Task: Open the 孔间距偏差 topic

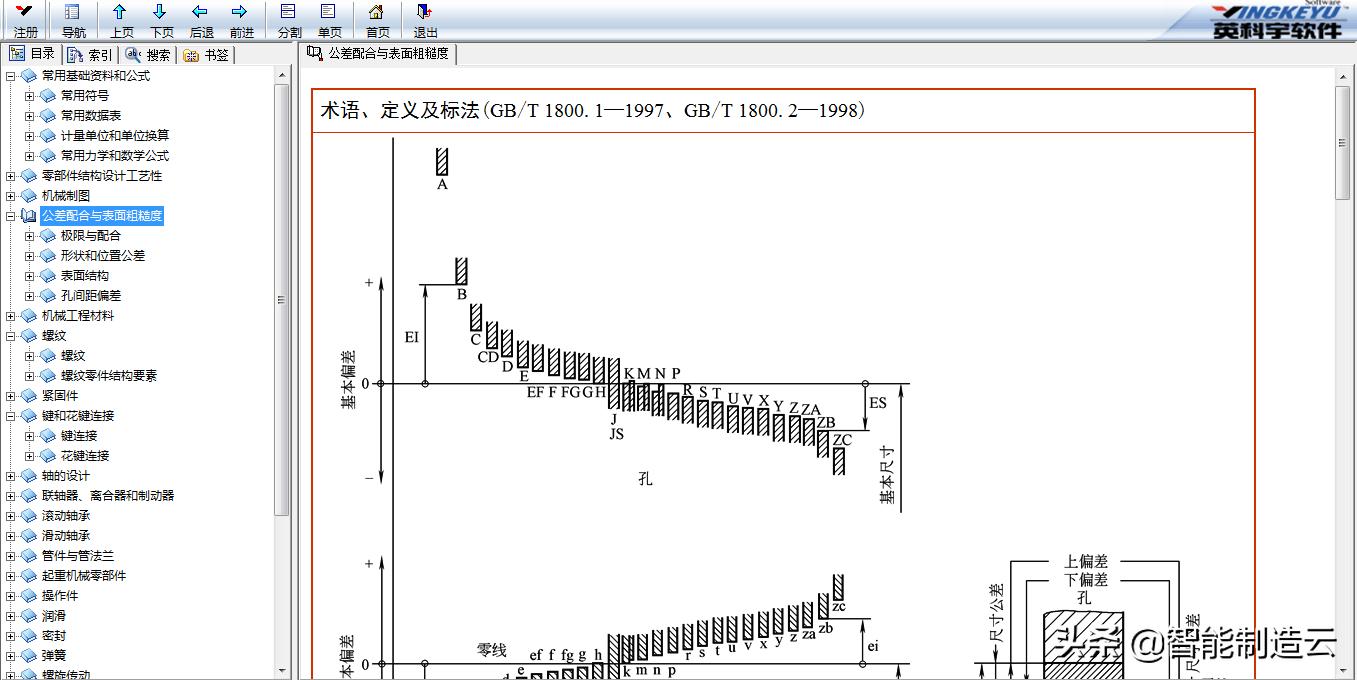Action: click(x=91, y=296)
